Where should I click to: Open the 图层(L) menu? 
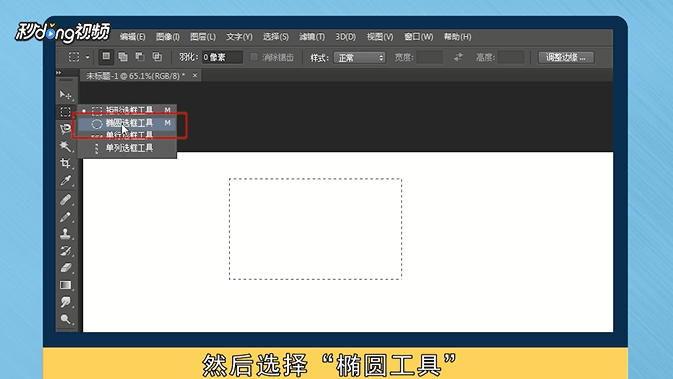point(203,37)
